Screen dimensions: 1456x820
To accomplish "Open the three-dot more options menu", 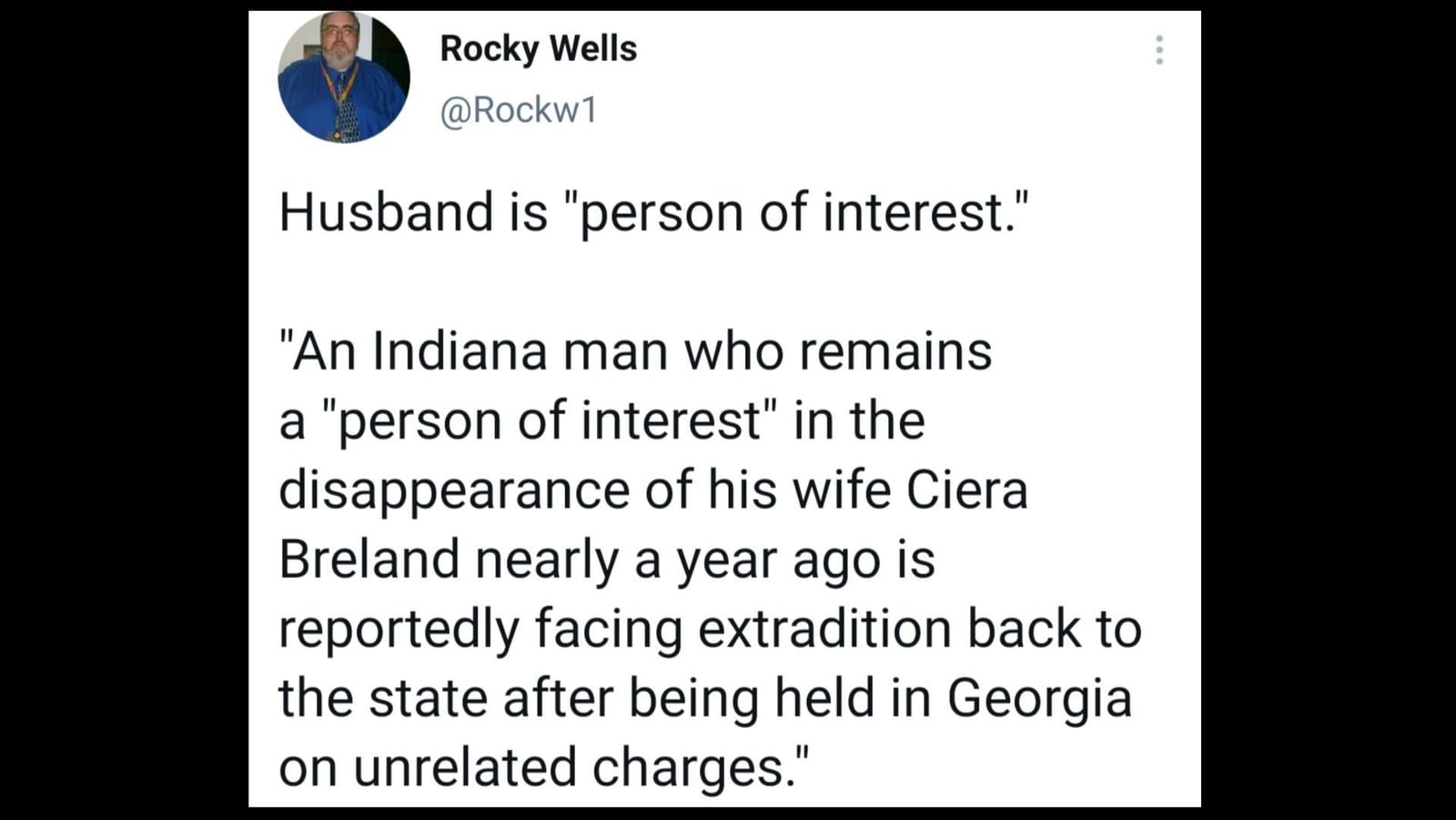I will [1158, 50].
